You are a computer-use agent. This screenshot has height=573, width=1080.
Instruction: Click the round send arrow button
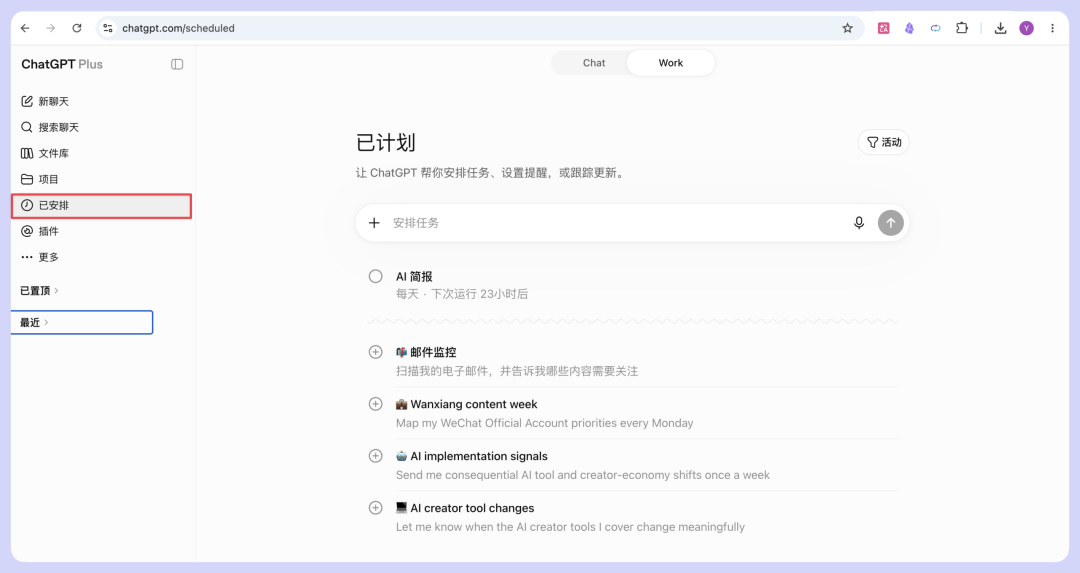(891, 223)
